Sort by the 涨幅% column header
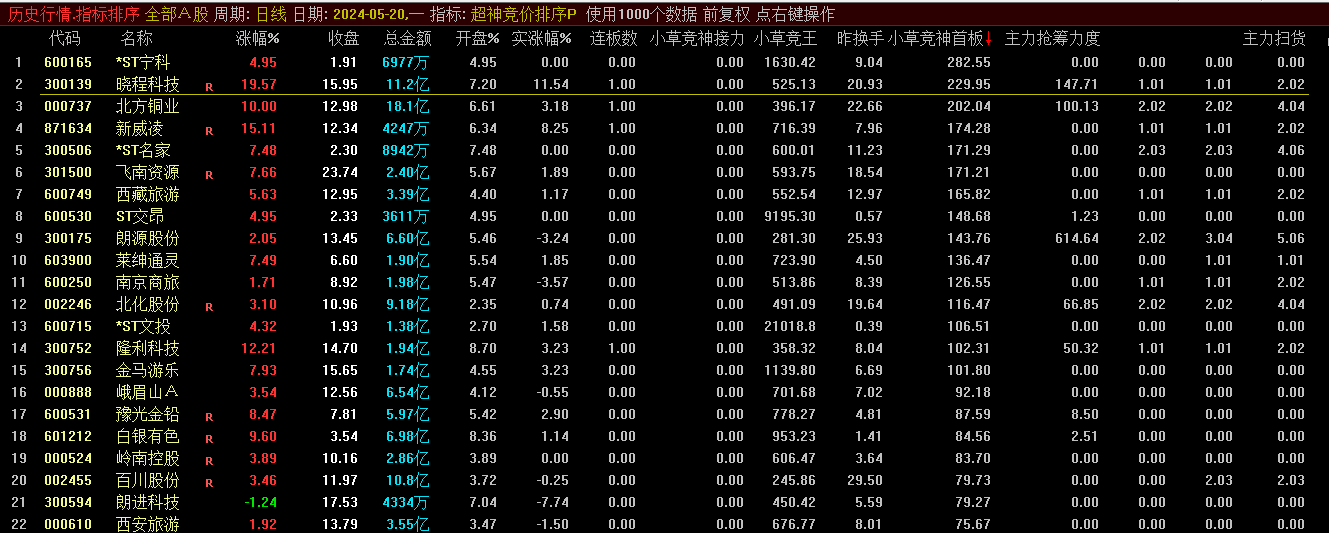Screen dimensions: 1329x533 (258, 38)
